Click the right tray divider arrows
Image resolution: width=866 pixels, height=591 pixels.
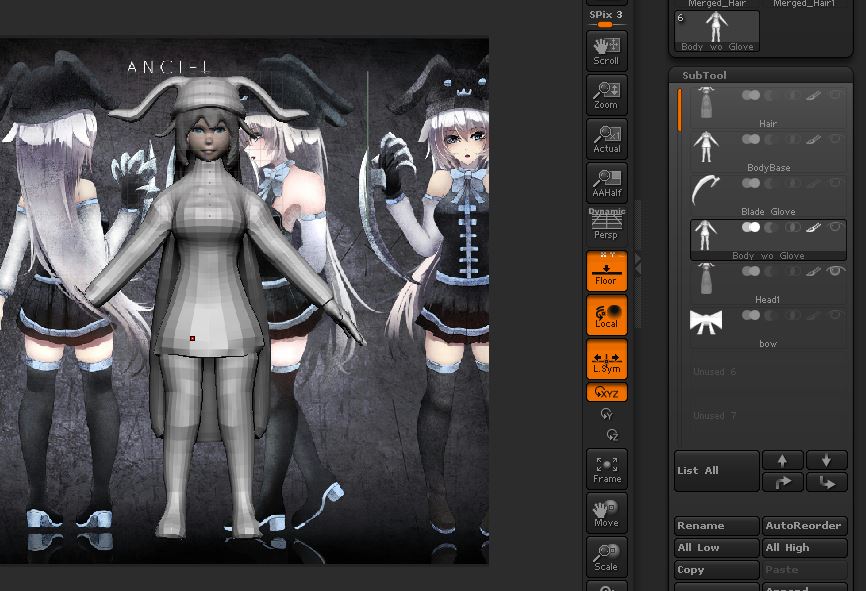[638, 264]
